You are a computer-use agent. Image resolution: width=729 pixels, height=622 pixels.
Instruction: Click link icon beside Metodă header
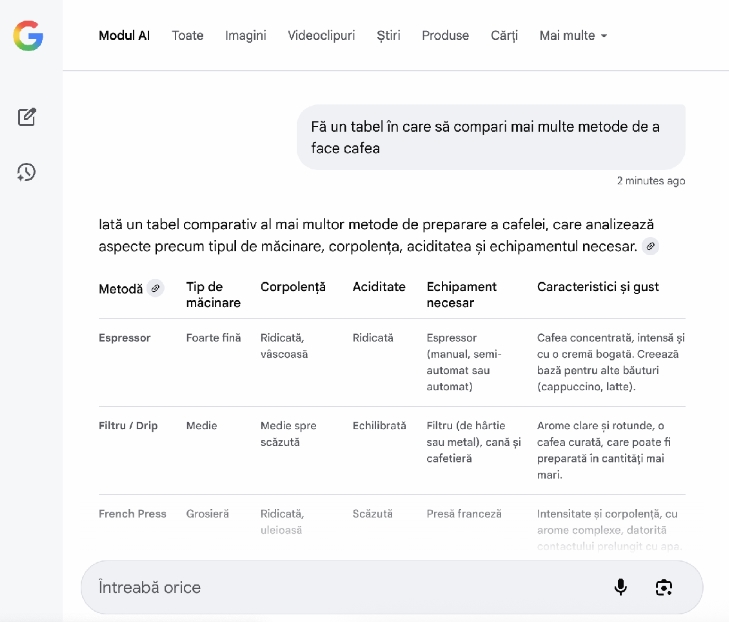click(x=155, y=288)
